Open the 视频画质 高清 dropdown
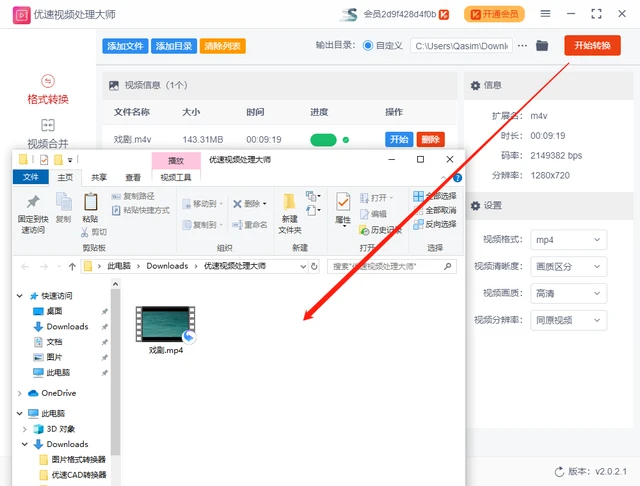The width and height of the screenshot is (640, 486). [x=568, y=294]
